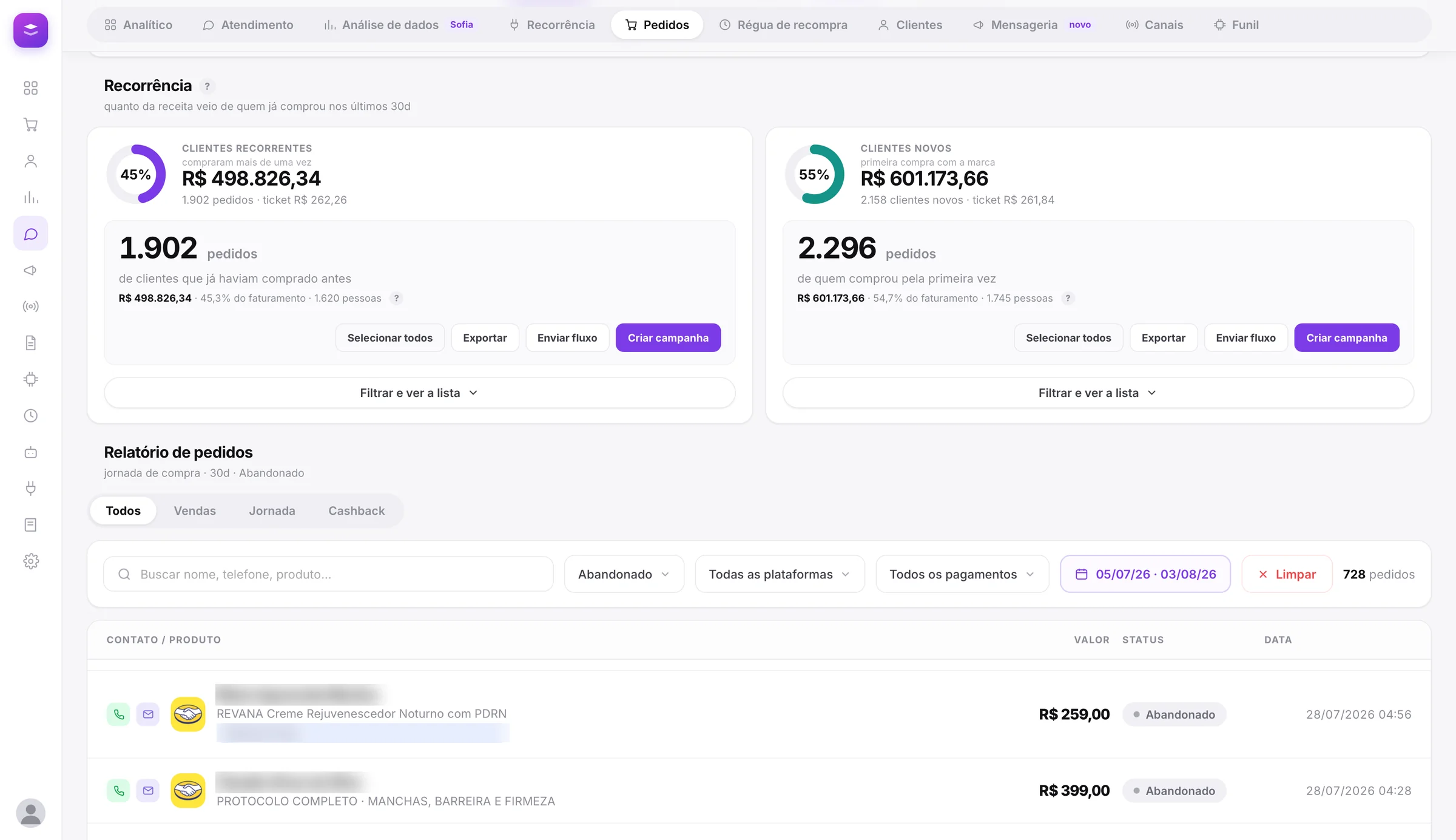Click Enviar fluxo for new clients
1456x840 pixels.
pyautogui.click(x=1245, y=337)
